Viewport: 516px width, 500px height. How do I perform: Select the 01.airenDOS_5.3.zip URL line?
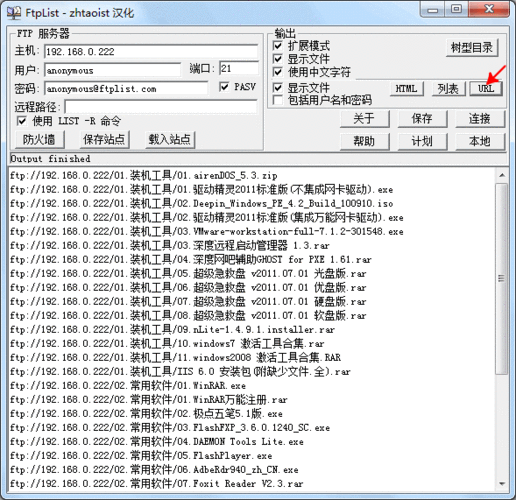(144, 175)
